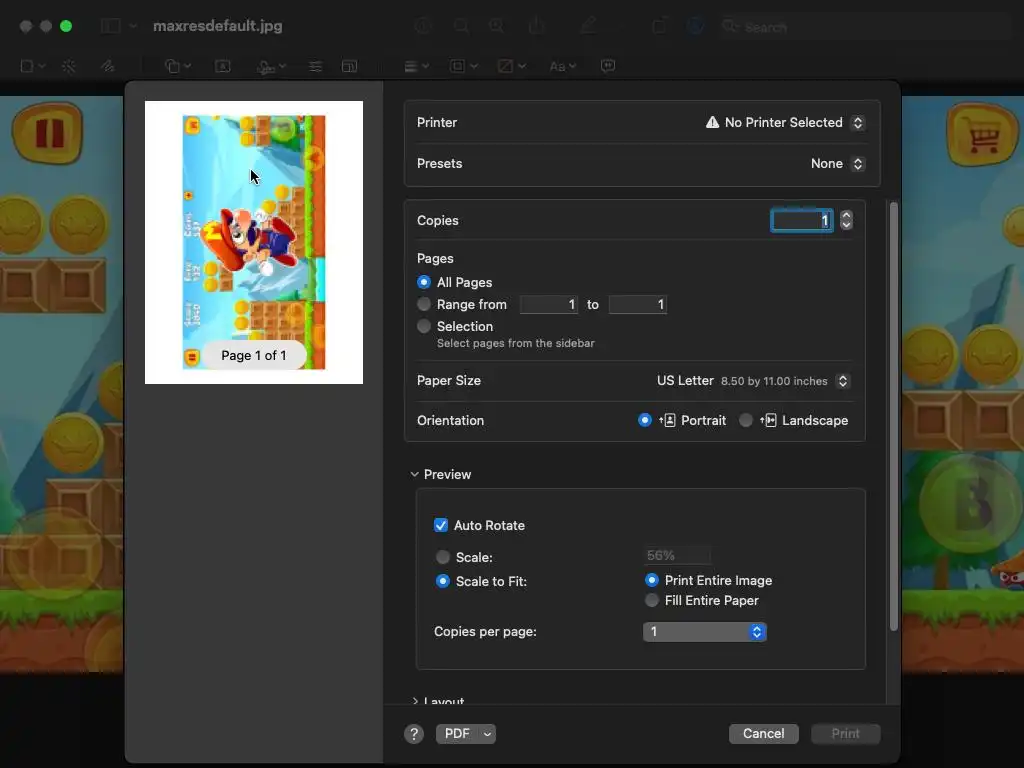Open the Text Style Aa menu
Screen dimensions: 1024x768
click(x=562, y=66)
